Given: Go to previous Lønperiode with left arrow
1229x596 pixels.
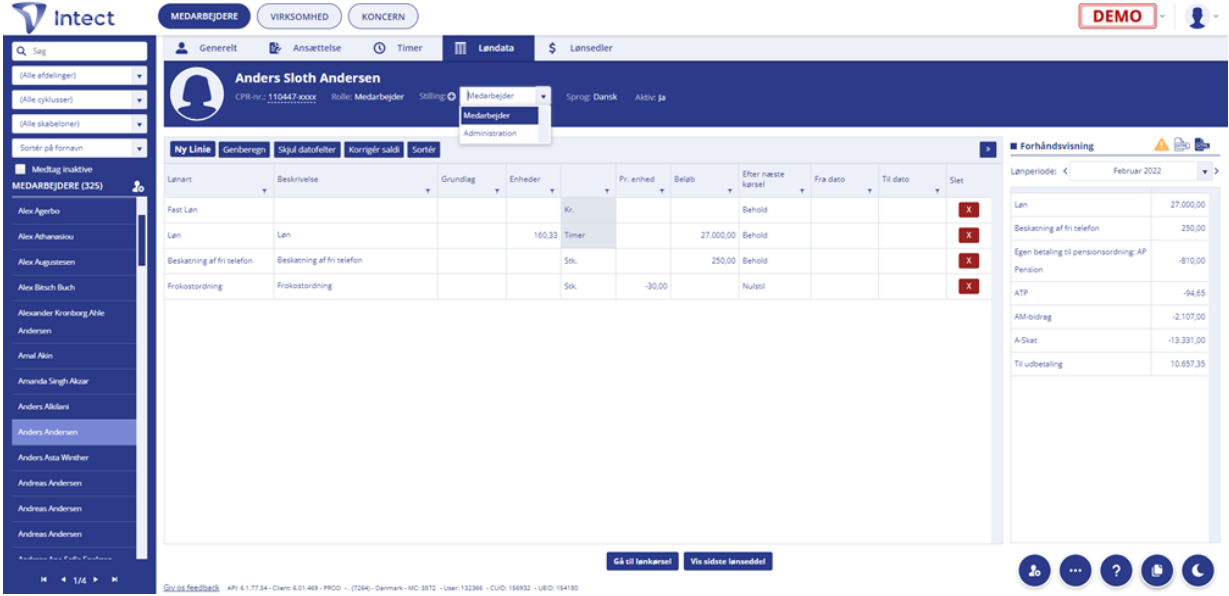Looking at the screenshot, I should point(1065,171).
